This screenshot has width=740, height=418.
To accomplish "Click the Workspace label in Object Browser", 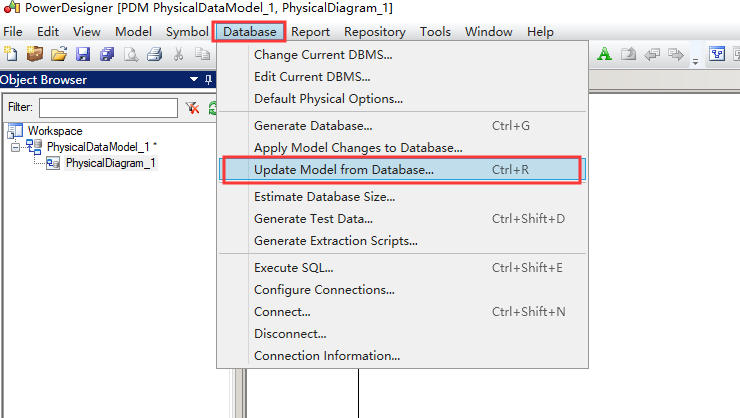I will 55,131.
